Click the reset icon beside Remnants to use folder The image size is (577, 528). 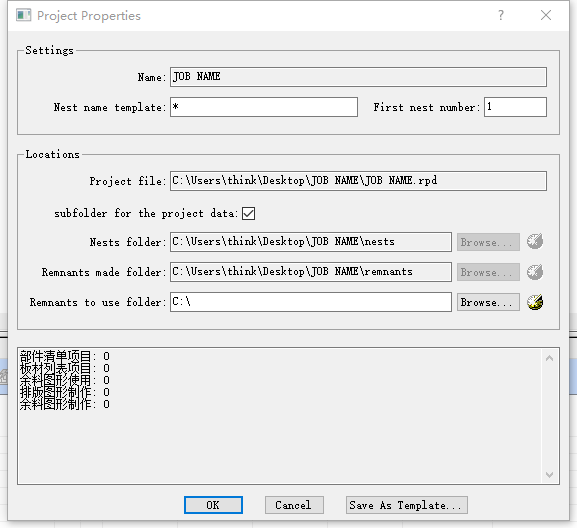[535, 302]
